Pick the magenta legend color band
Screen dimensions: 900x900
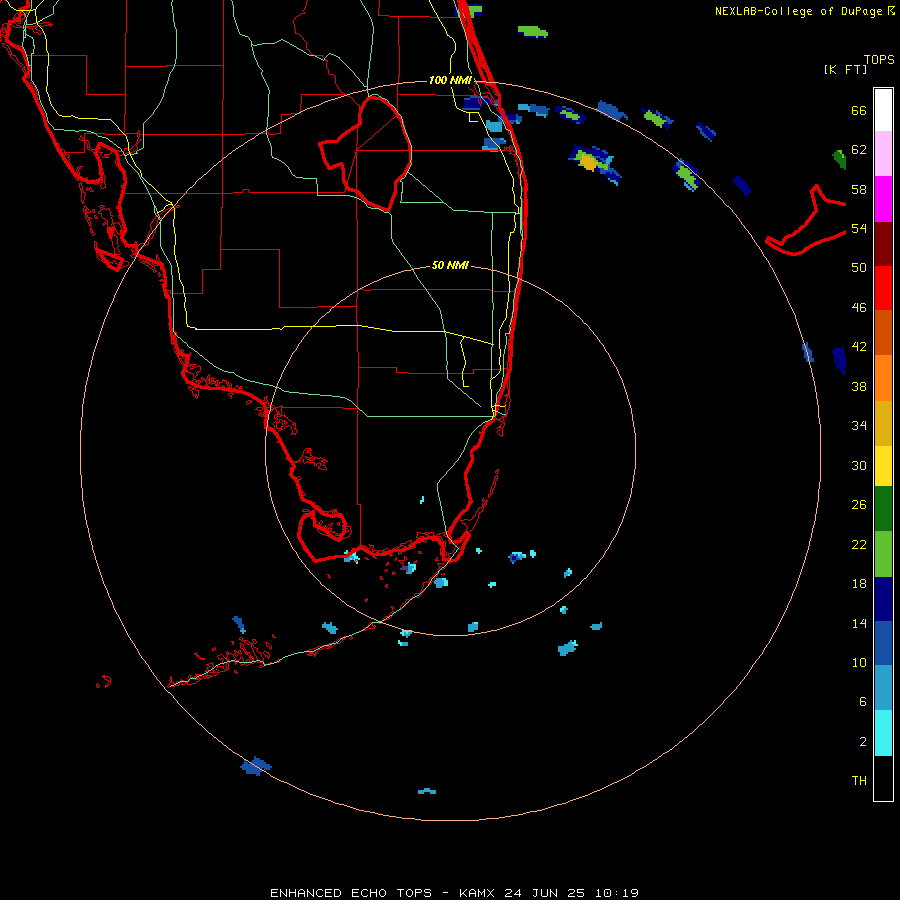pos(883,199)
